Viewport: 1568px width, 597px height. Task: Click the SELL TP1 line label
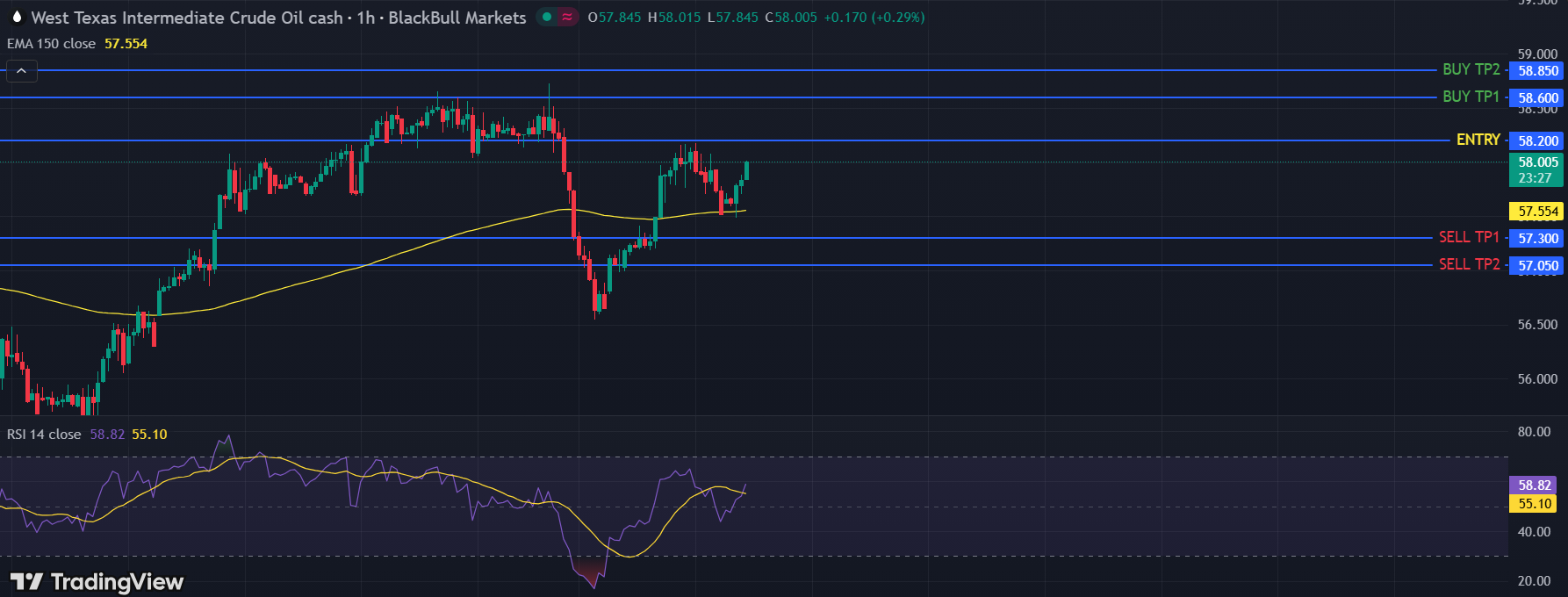[x=1469, y=237]
